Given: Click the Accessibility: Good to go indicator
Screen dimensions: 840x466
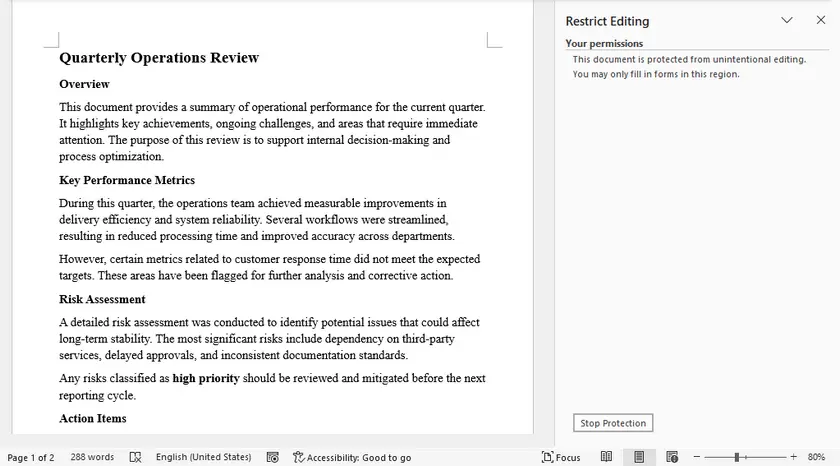Looking at the screenshot, I should (351, 457).
